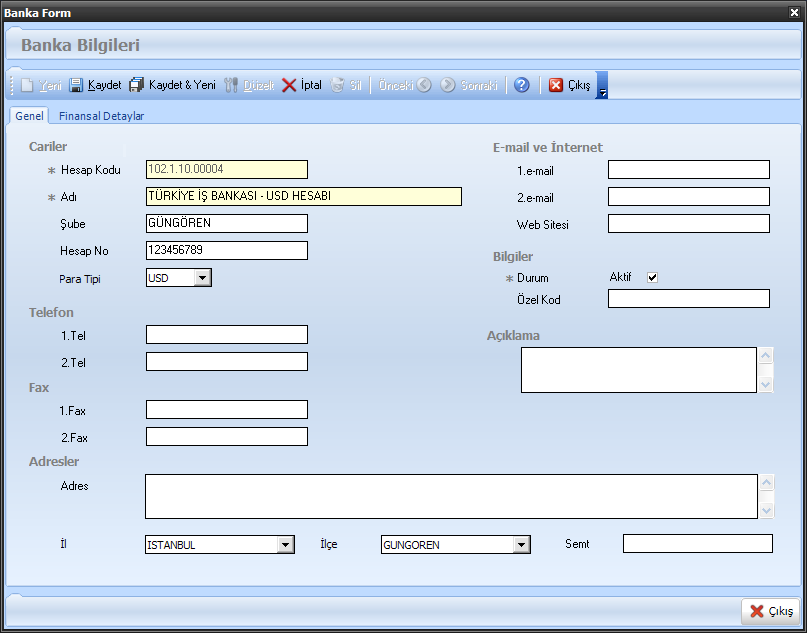Viewport: 807px width, 633px height.
Task: Open help using the blue question mark icon
Action: (521, 86)
